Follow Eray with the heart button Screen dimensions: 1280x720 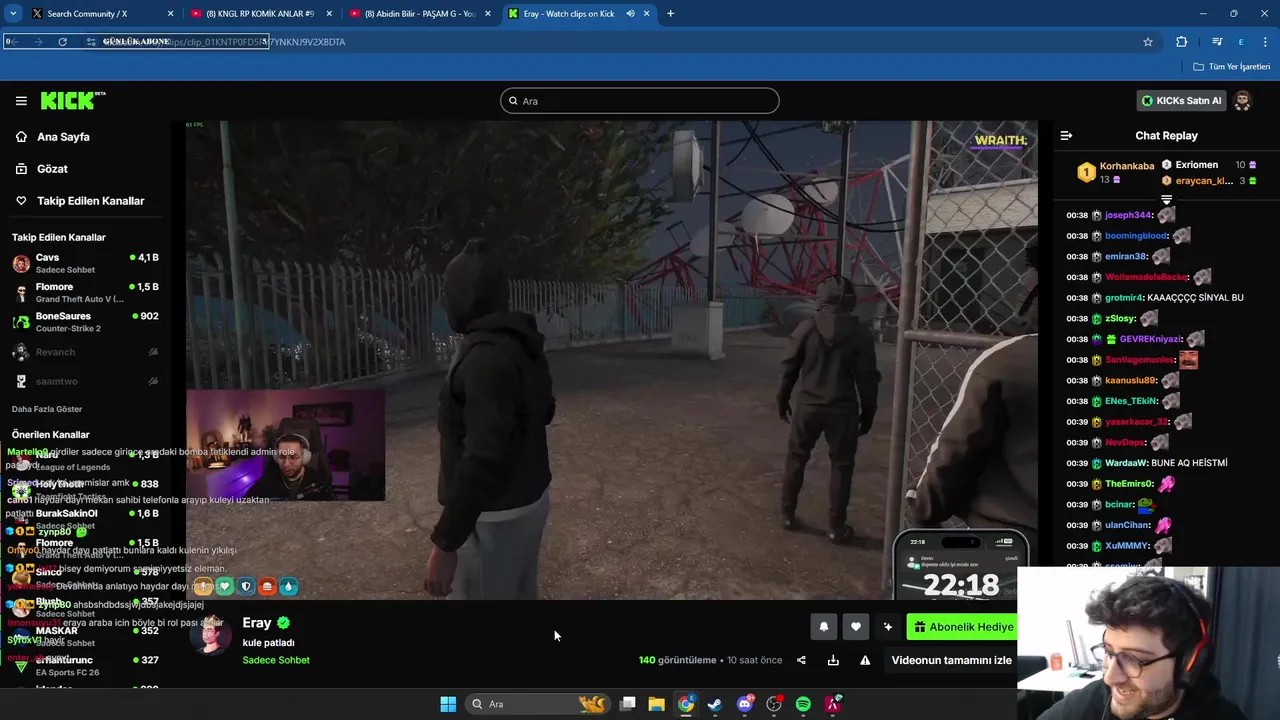pyautogui.click(x=856, y=627)
